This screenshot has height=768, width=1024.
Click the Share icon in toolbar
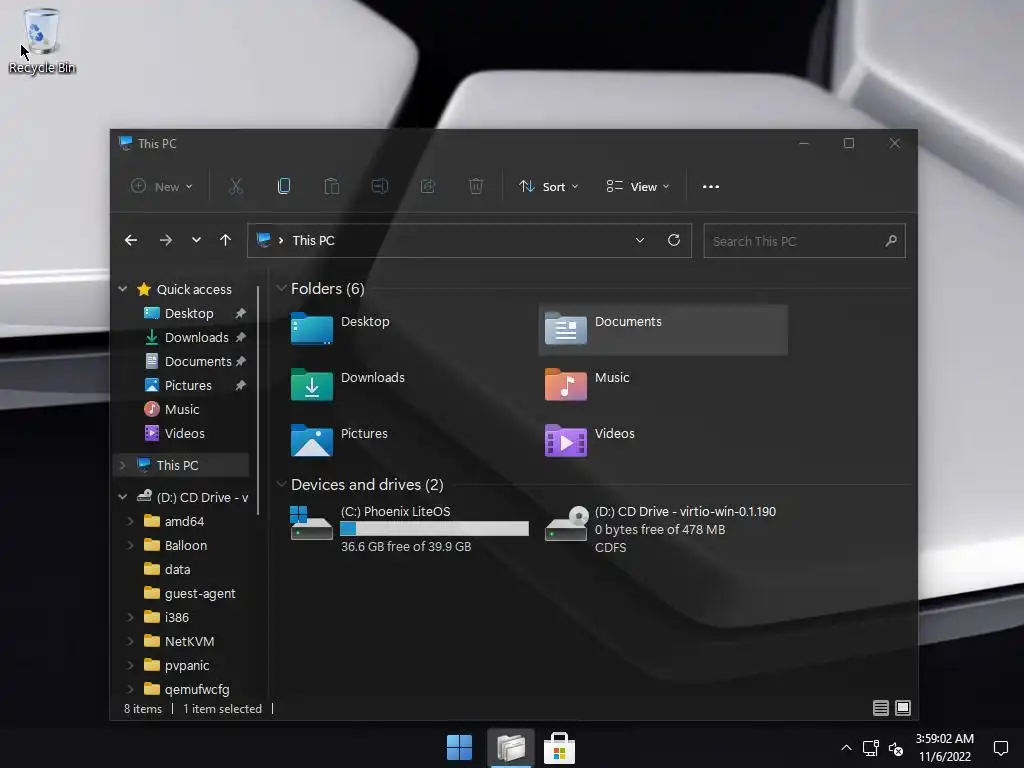click(x=428, y=187)
